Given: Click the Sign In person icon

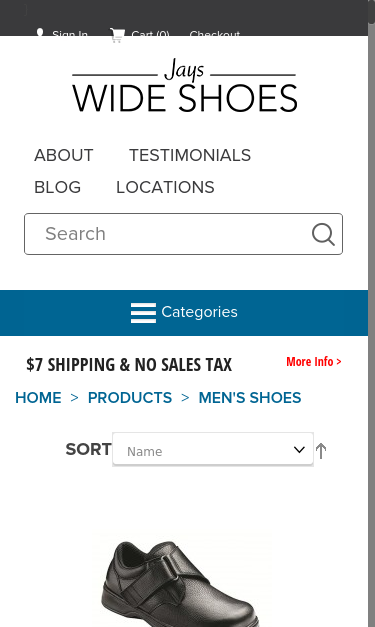Looking at the screenshot, I should click(40, 33).
